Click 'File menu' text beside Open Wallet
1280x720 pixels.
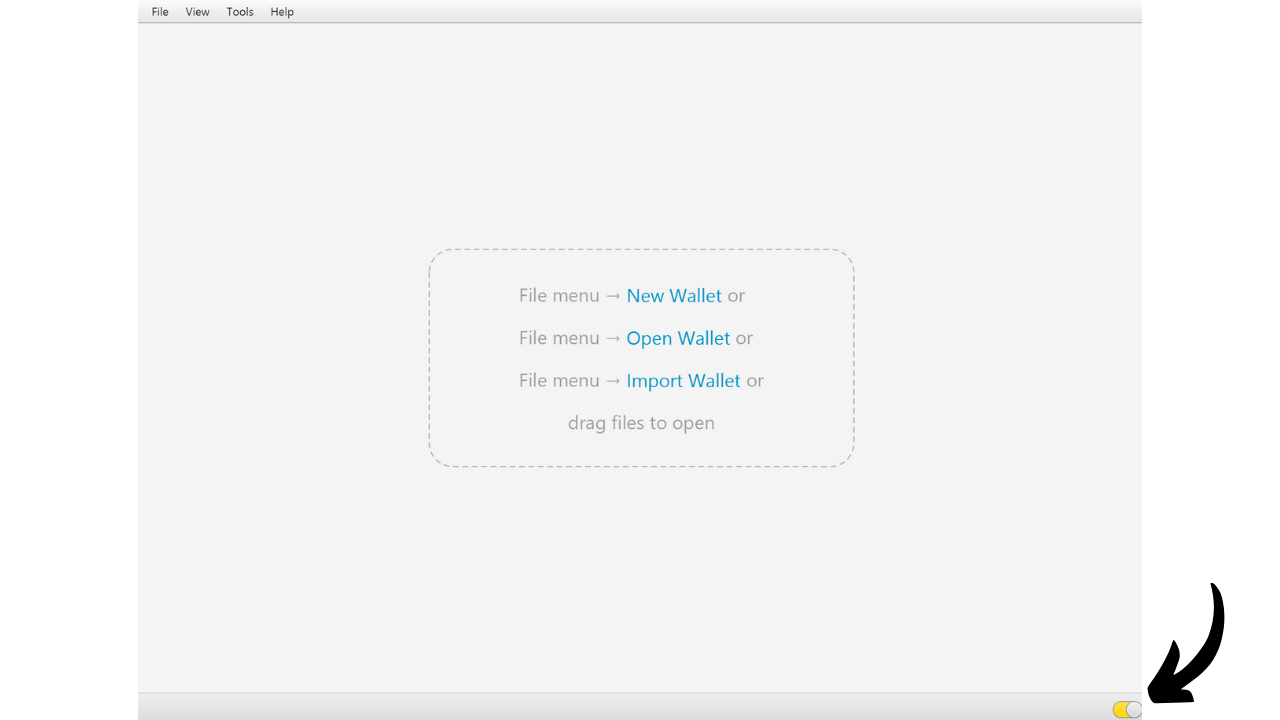(x=559, y=339)
